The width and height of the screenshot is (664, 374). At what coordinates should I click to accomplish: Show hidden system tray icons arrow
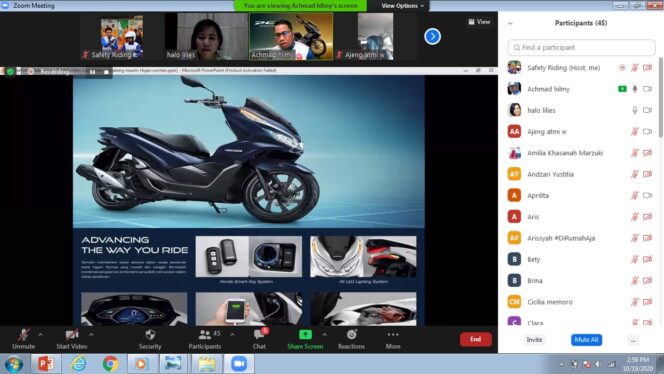562,364
